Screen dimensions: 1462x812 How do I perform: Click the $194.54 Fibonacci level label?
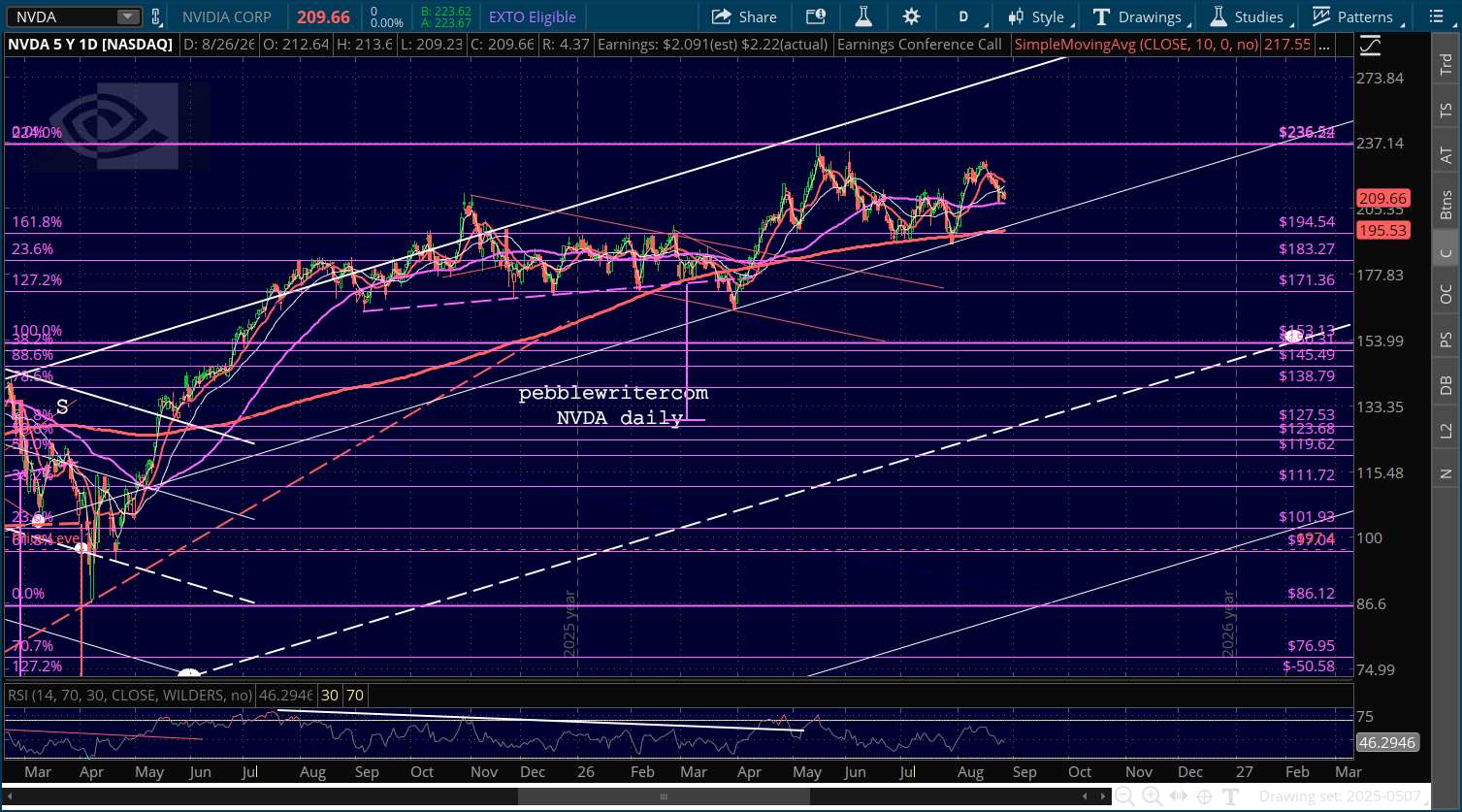coord(1307,222)
